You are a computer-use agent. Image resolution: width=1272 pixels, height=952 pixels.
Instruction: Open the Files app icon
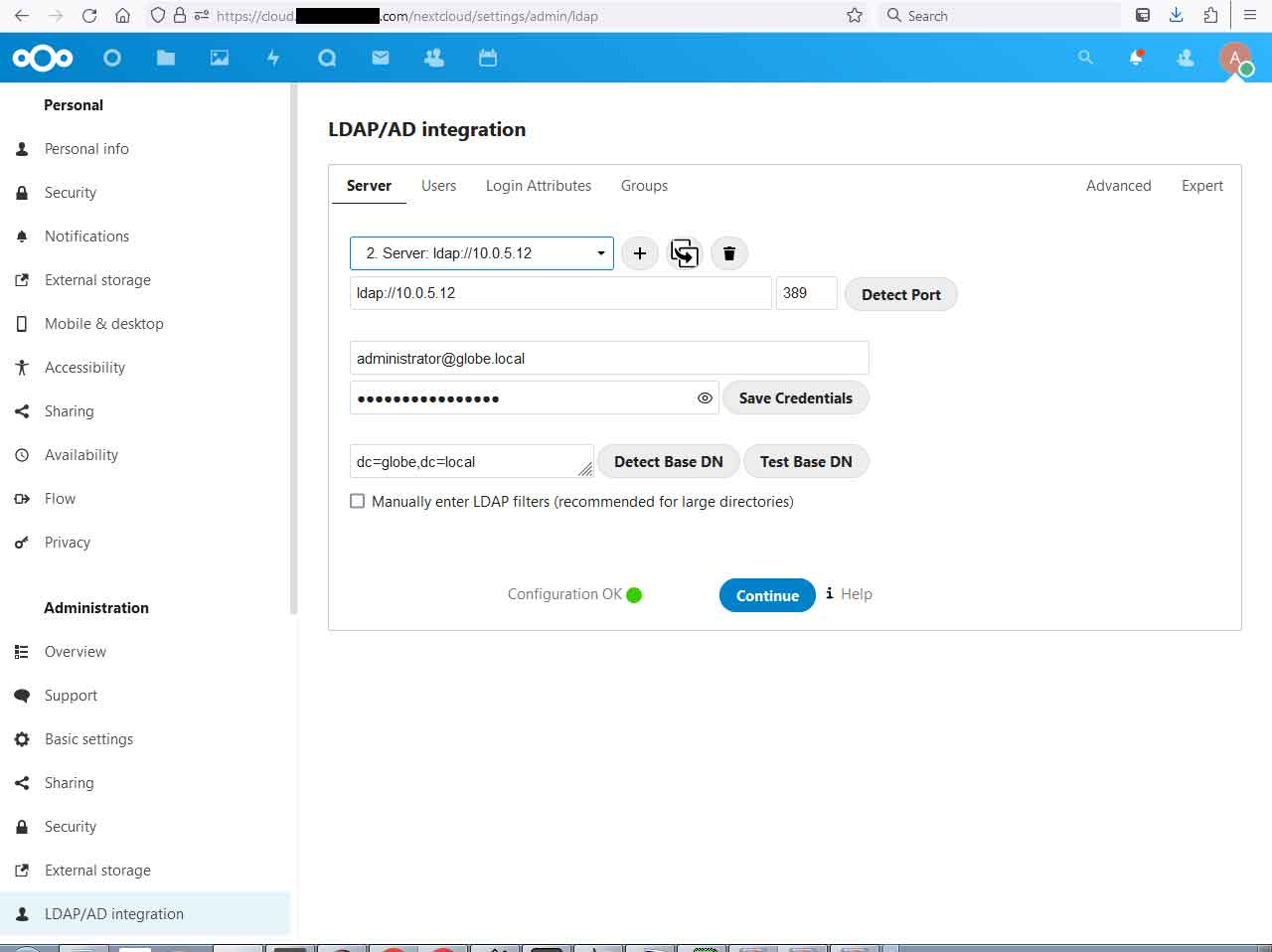coord(166,58)
